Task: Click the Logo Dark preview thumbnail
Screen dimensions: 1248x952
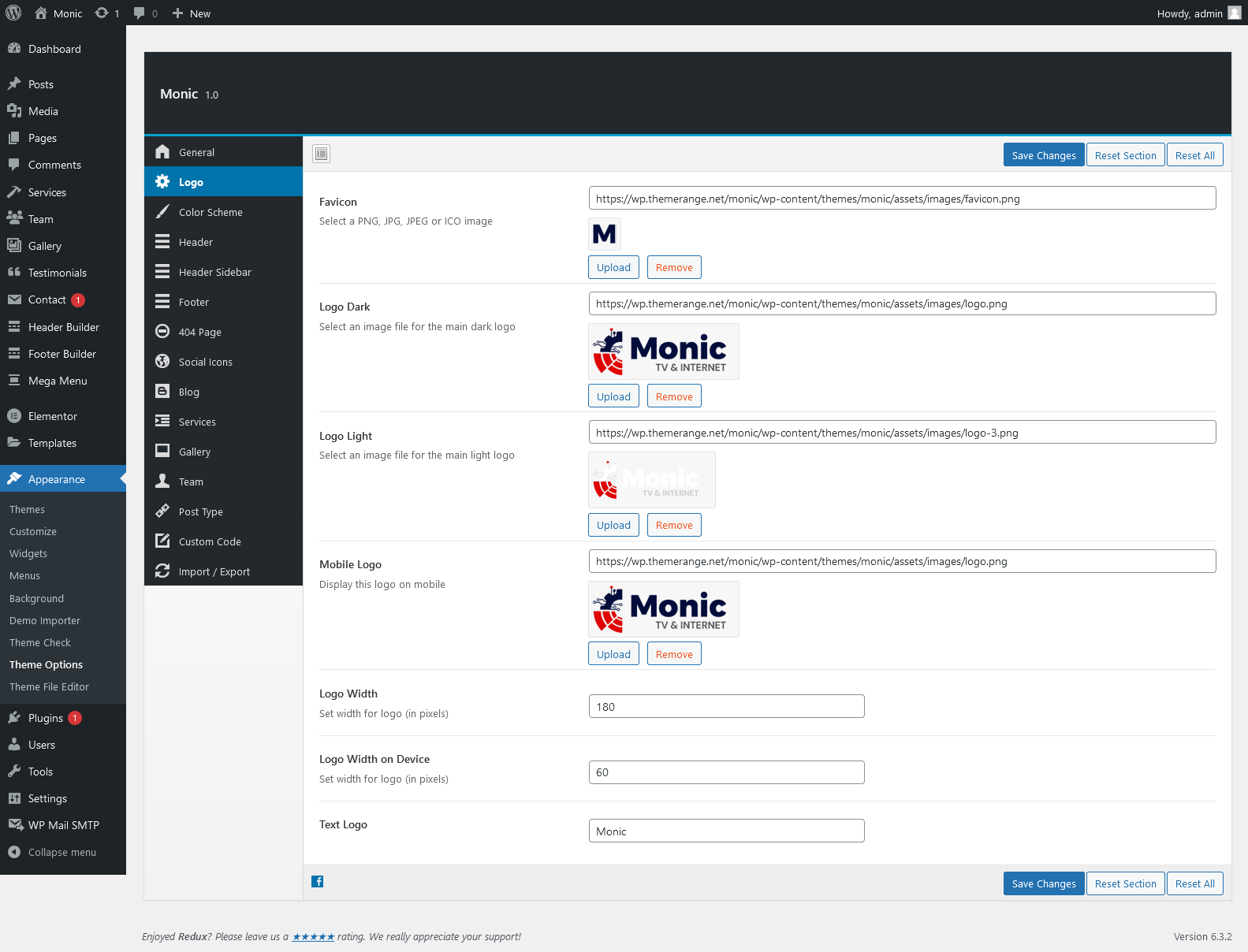Action: click(664, 351)
